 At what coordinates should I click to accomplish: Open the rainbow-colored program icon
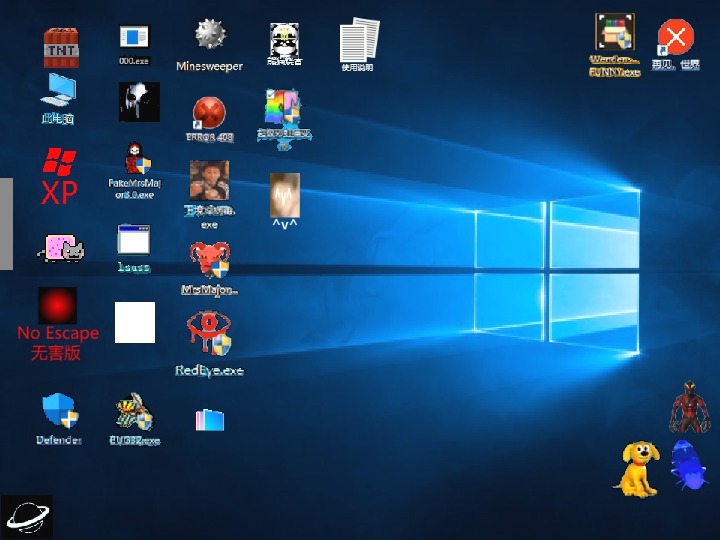tap(284, 119)
